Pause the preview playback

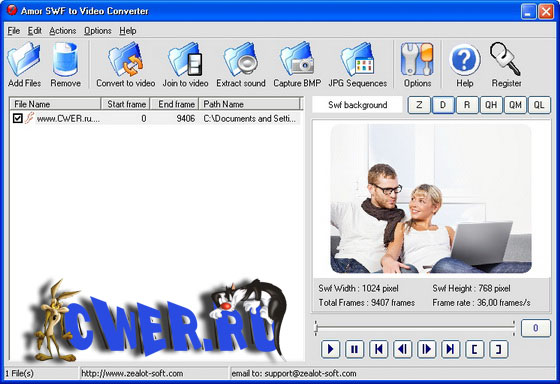tap(354, 349)
